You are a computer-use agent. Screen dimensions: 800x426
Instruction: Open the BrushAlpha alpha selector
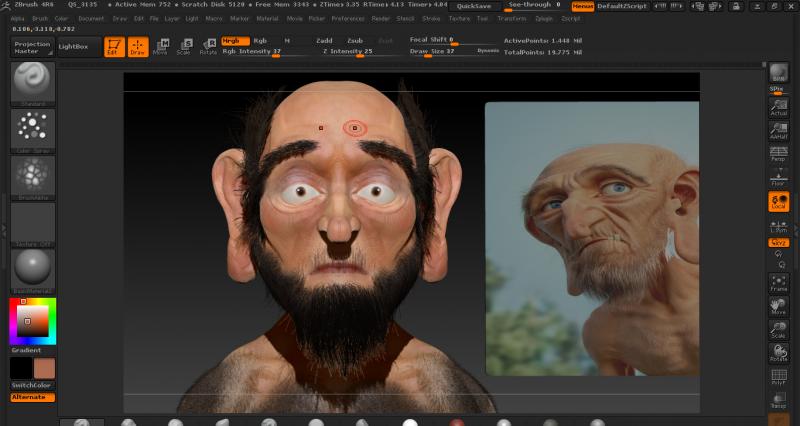(x=33, y=178)
